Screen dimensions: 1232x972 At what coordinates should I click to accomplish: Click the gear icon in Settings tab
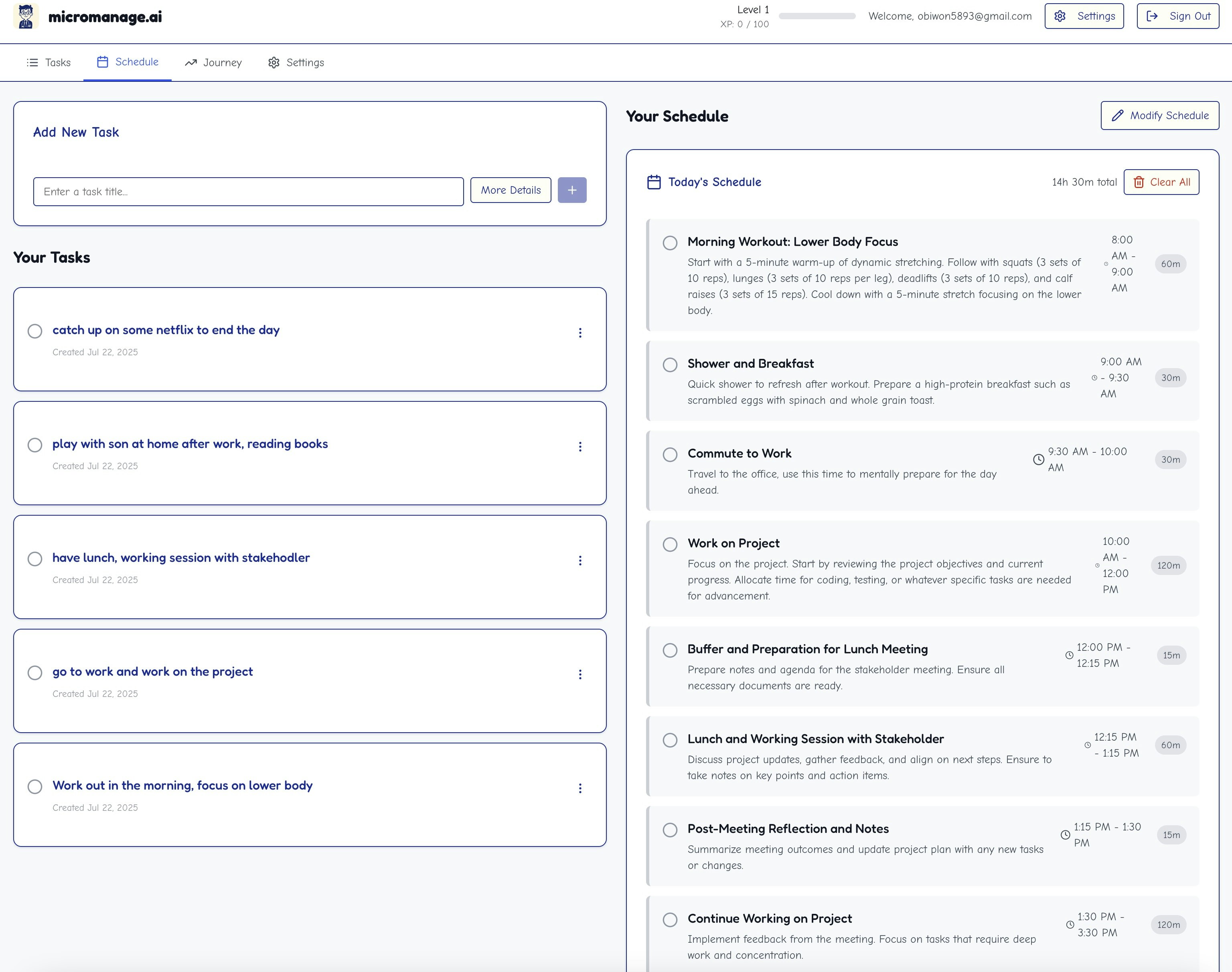274,63
